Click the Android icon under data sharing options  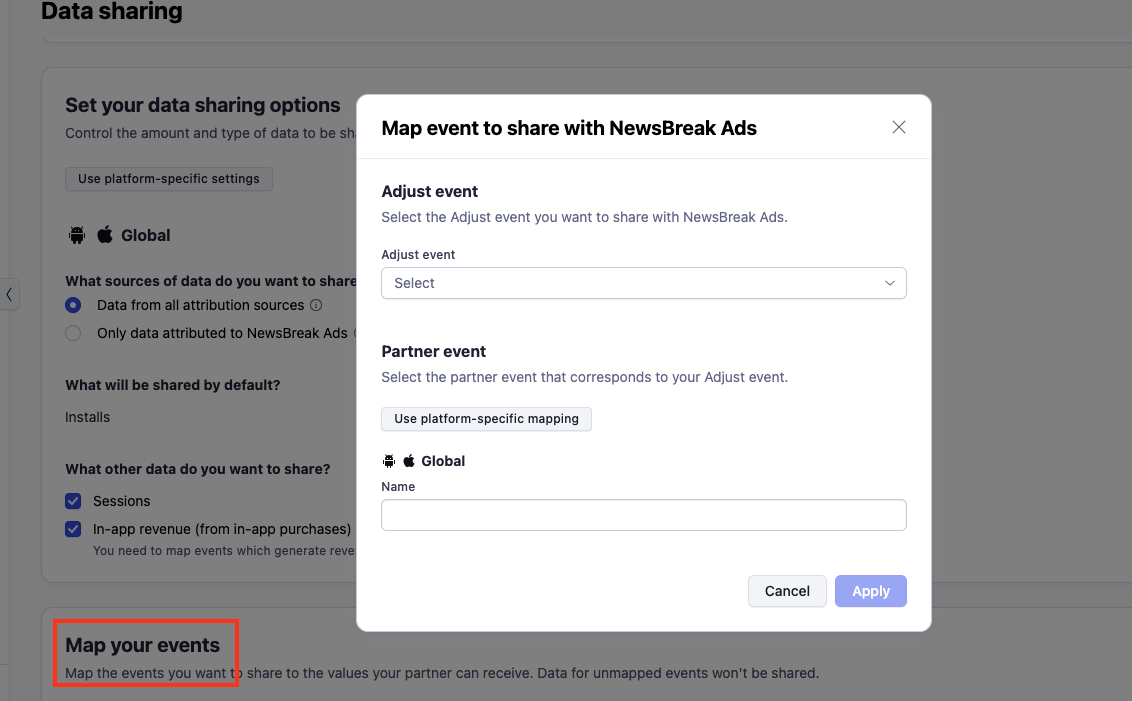click(77, 235)
